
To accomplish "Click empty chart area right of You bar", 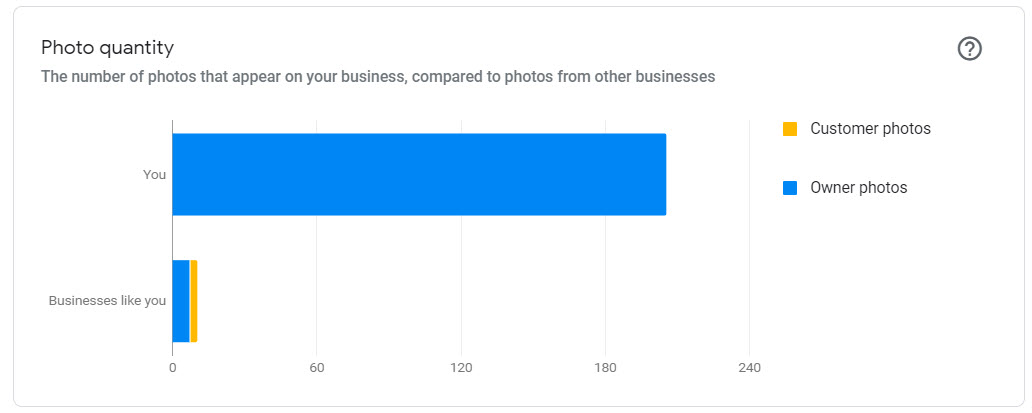I will click(x=708, y=174).
